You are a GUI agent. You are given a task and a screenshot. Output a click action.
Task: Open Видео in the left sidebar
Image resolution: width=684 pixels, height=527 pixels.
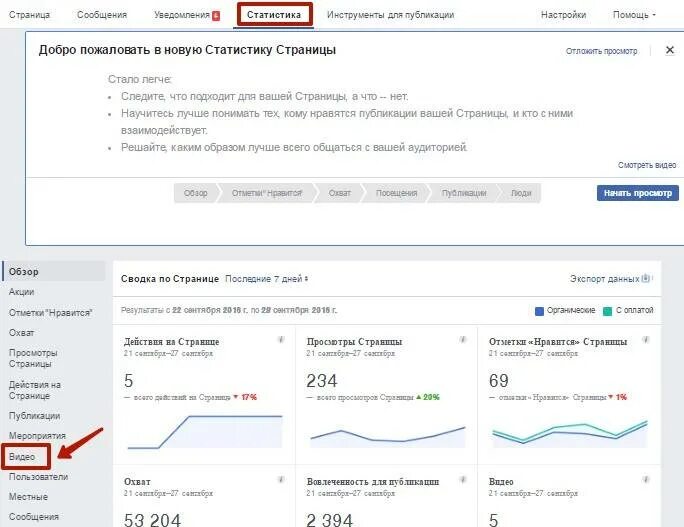[x=22, y=457]
